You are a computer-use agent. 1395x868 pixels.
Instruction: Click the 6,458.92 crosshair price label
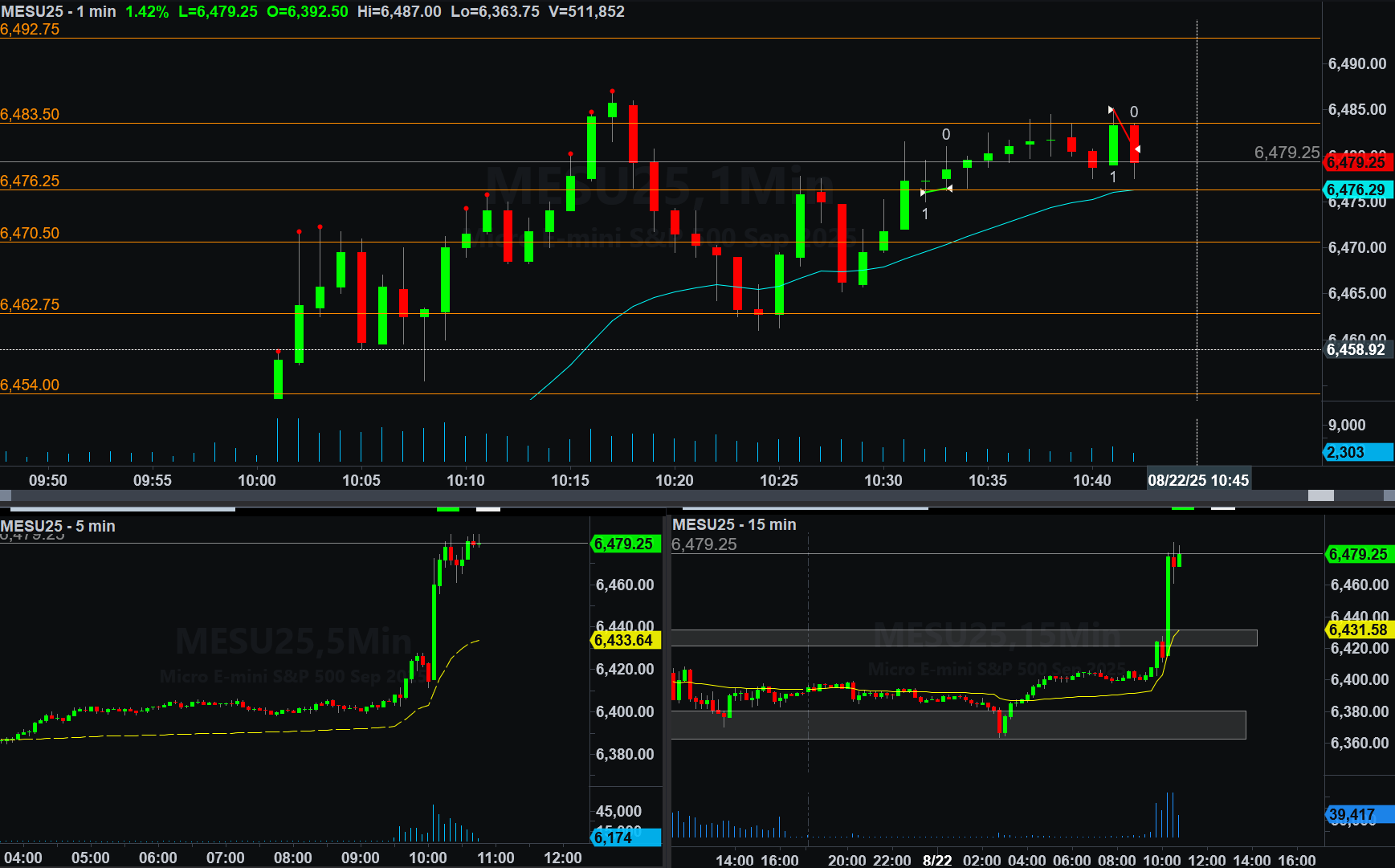pyautogui.click(x=1356, y=349)
